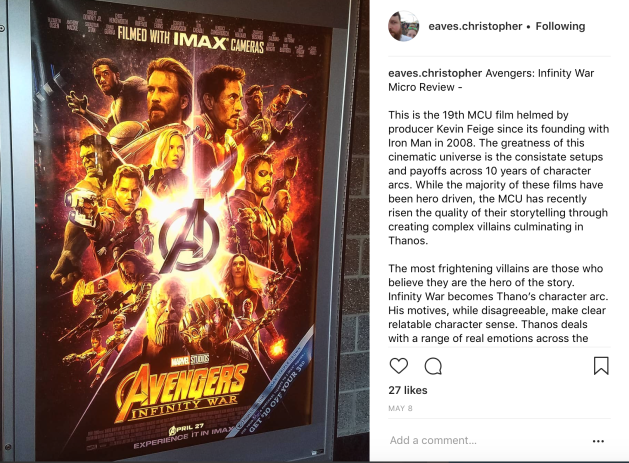Like the post with the heart icon
The width and height of the screenshot is (629, 463).
pos(399,366)
